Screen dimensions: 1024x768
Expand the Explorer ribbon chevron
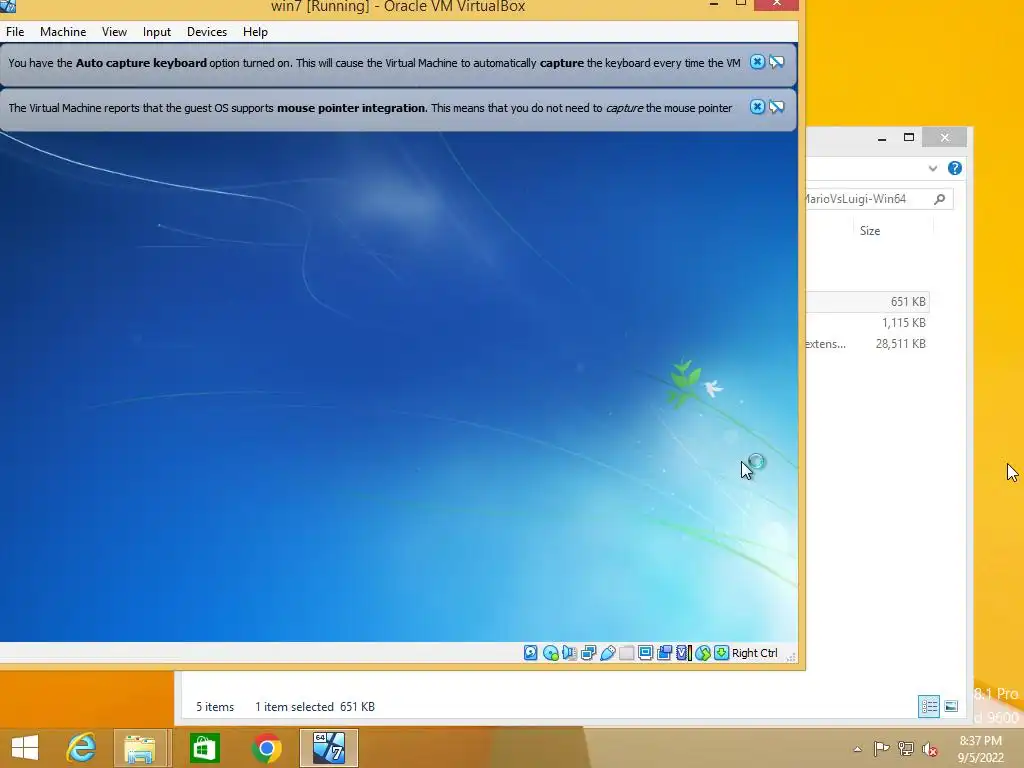click(x=933, y=168)
